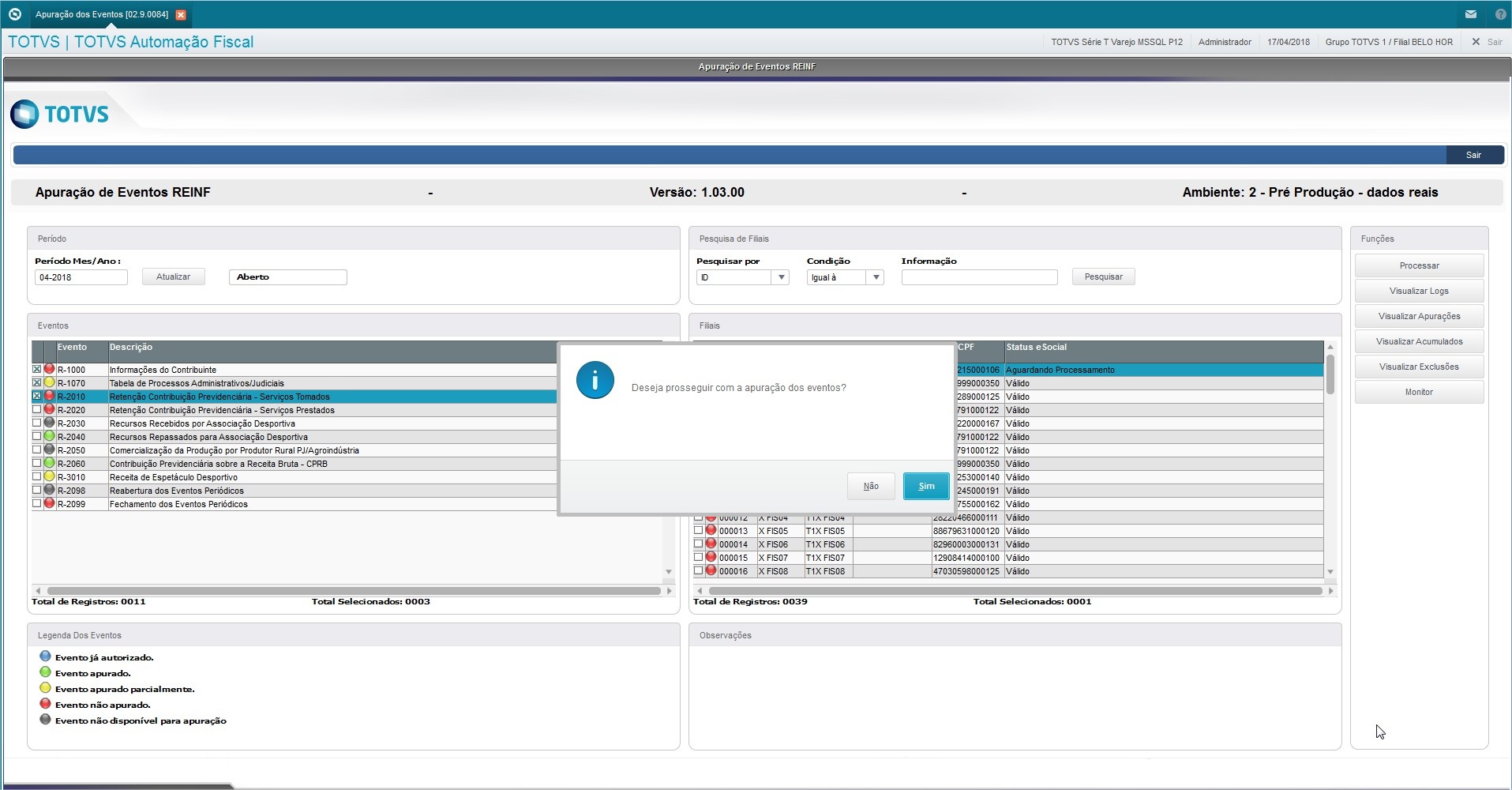Check the filial 000014 checkbox

click(698, 544)
